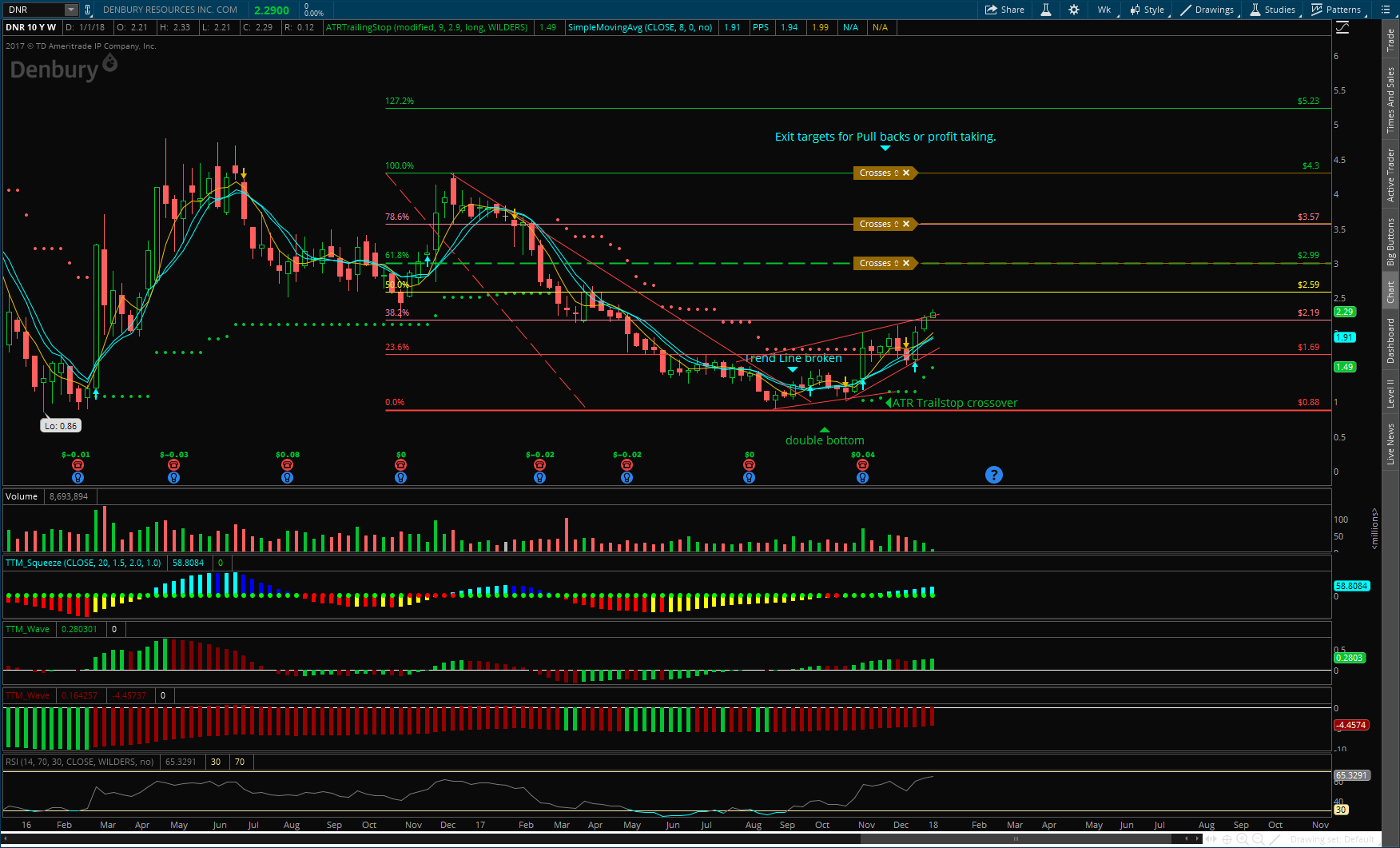Click the $0.08 earnings phone icon
The height and width of the screenshot is (848, 1400).
(288, 464)
